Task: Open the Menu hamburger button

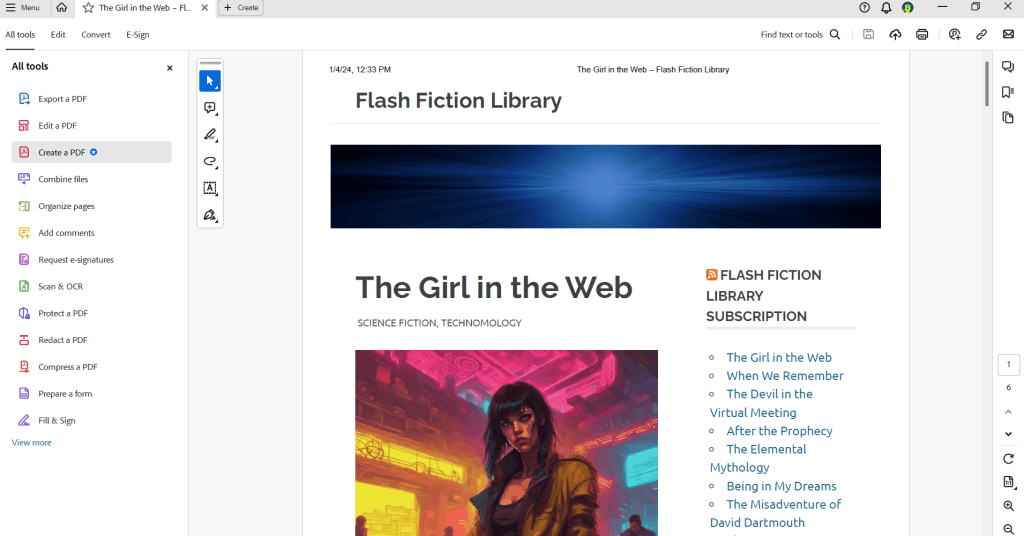Action: pos(23,8)
